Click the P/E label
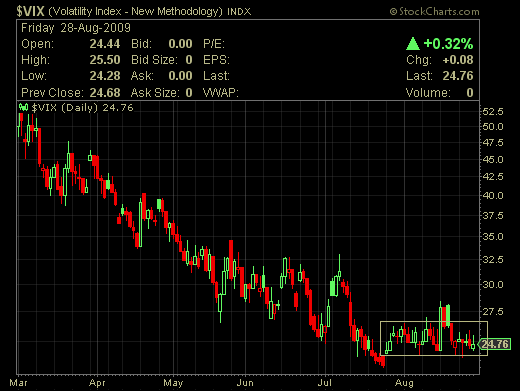The image size is (520, 391). pos(214,44)
